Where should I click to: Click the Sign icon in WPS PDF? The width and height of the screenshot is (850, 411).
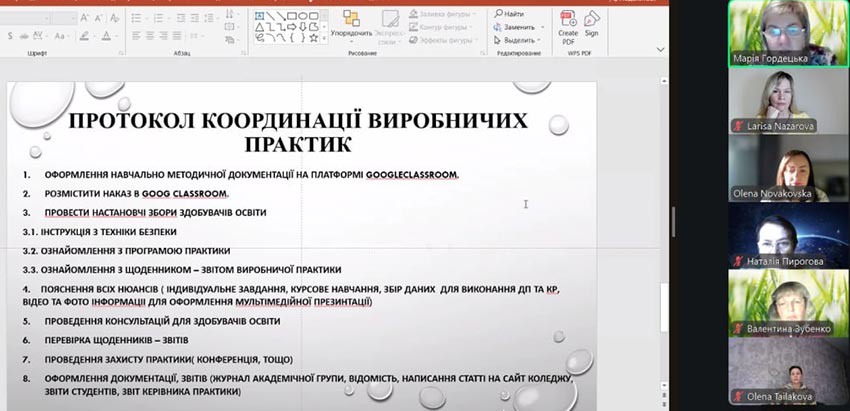click(x=591, y=22)
